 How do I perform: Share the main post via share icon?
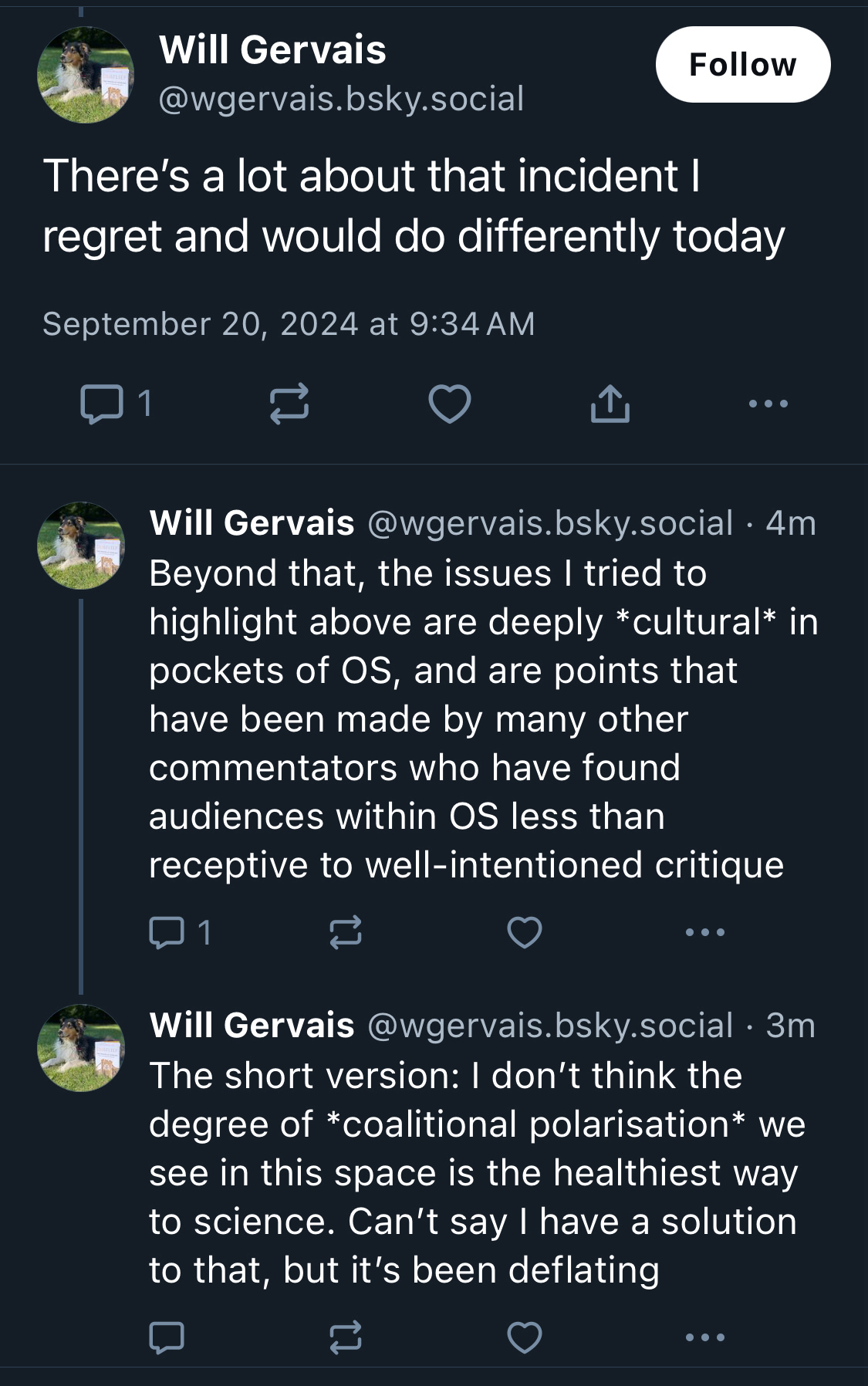610,404
